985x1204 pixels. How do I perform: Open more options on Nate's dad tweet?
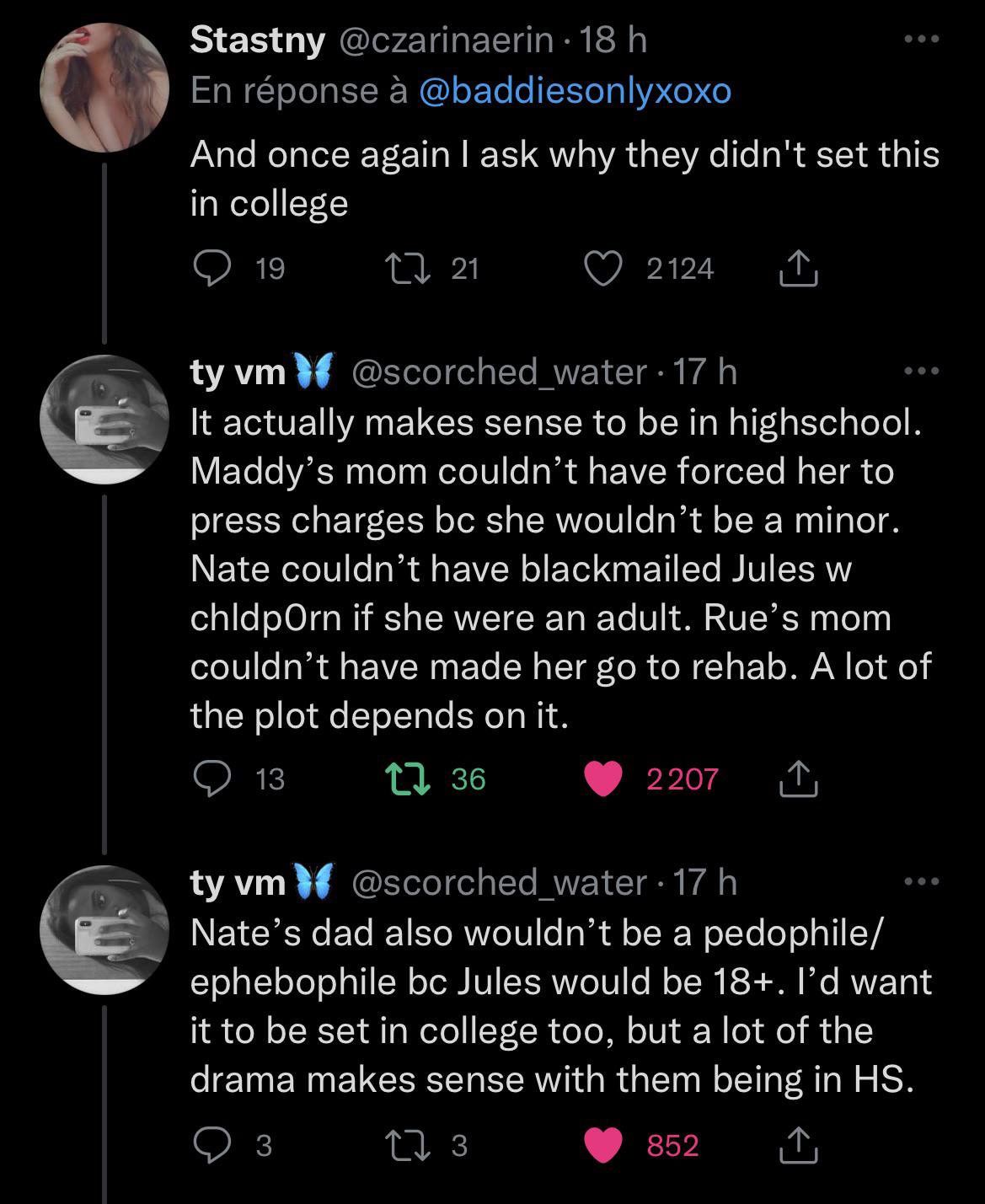point(921,882)
